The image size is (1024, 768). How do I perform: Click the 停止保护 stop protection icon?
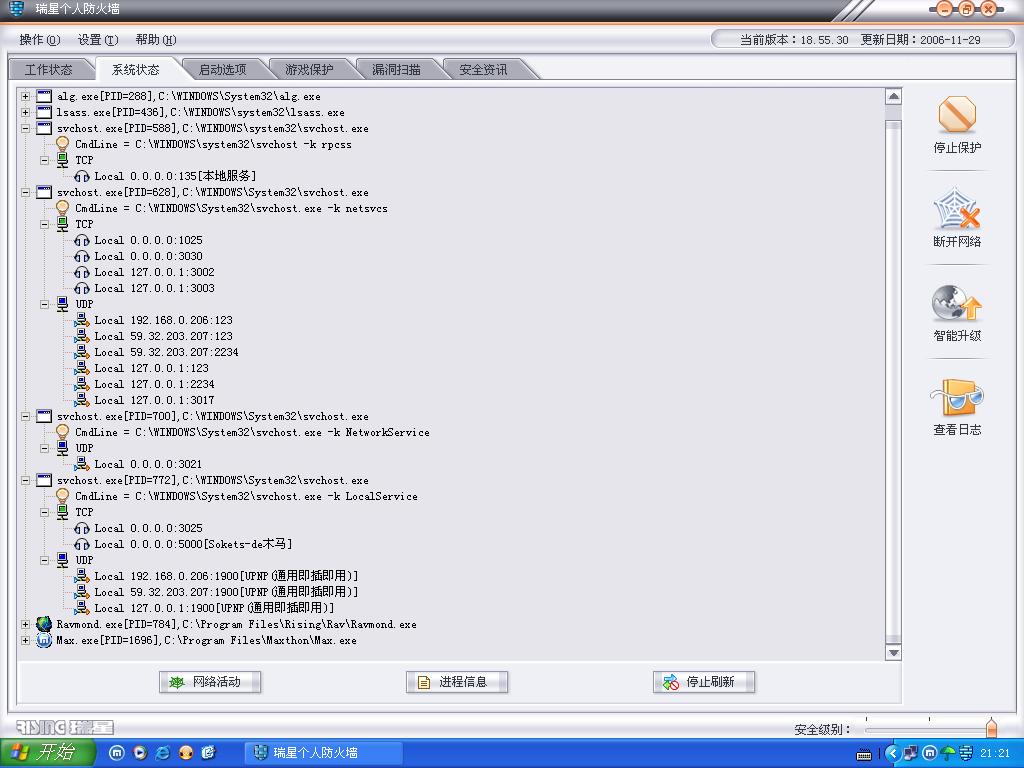click(957, 115)
